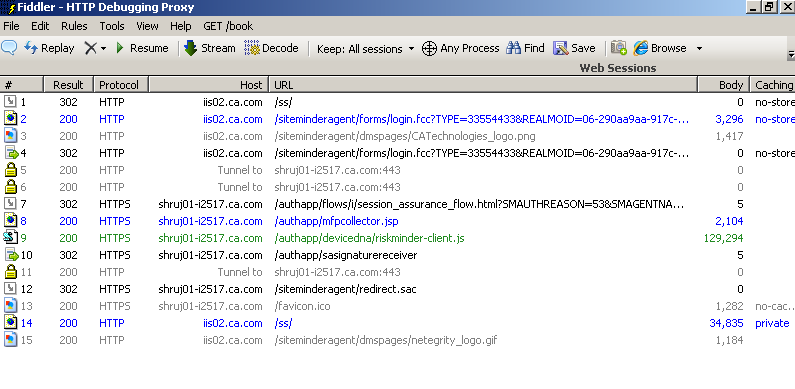Select session 12 redirect icon

pyautogui.click(x=11, y=289)
